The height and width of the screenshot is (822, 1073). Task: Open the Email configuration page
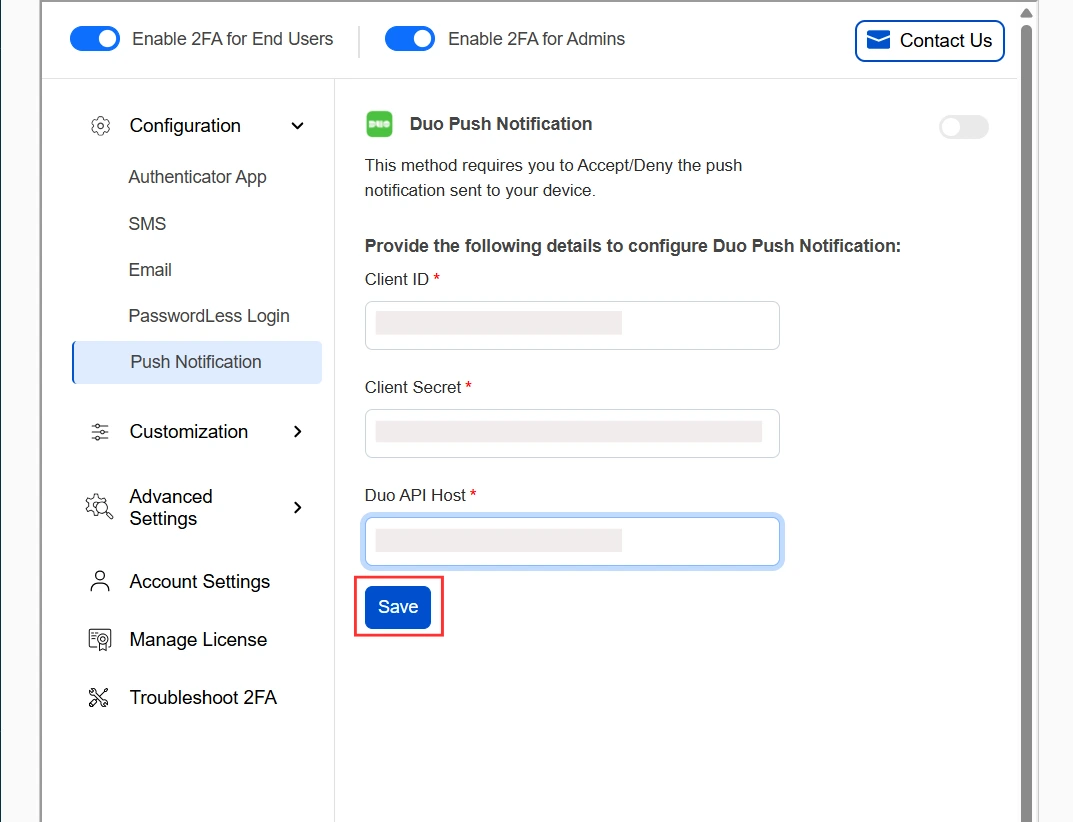150,270
